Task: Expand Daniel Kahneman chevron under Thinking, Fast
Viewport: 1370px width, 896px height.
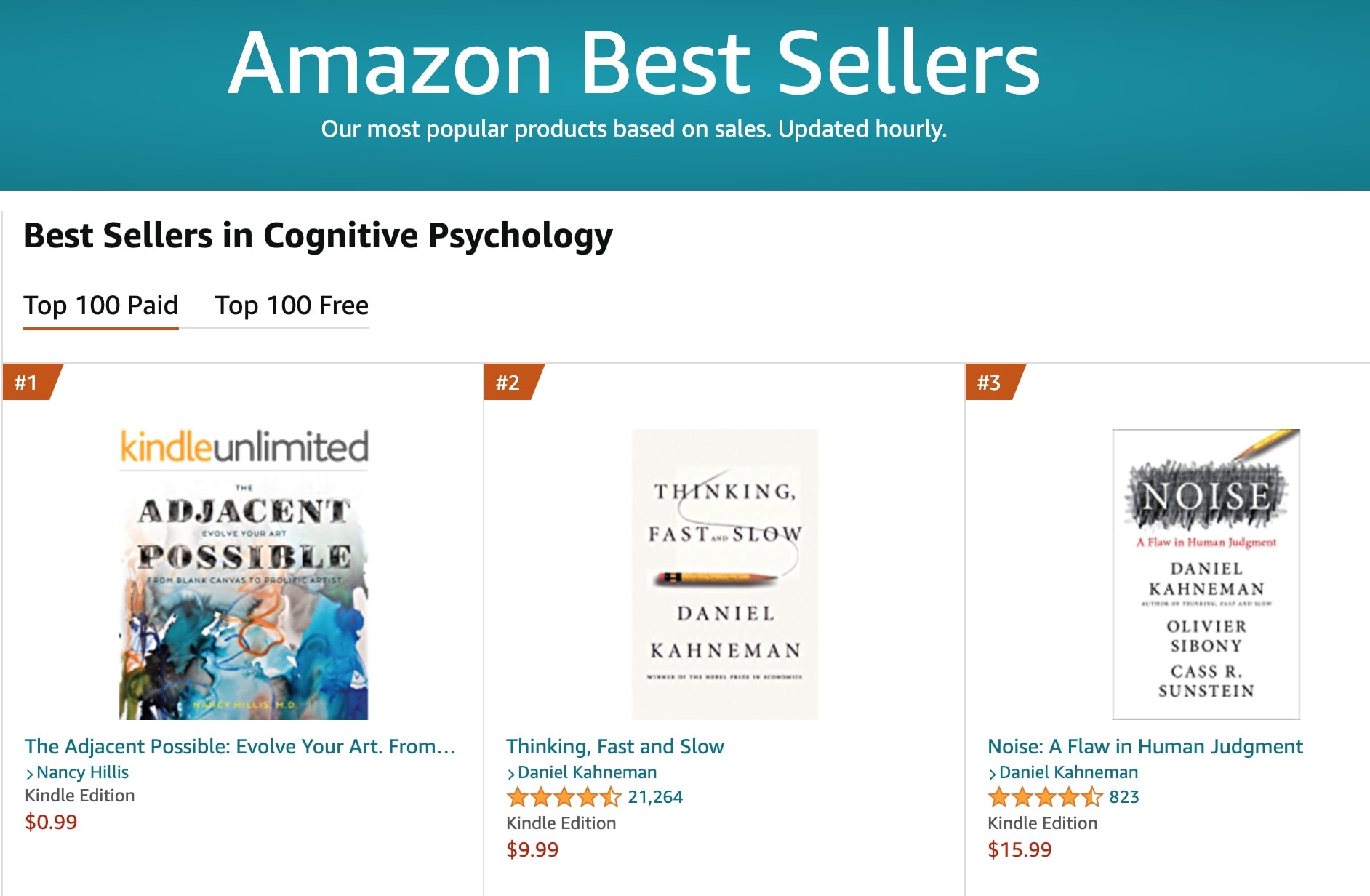Action: point(511,773)
